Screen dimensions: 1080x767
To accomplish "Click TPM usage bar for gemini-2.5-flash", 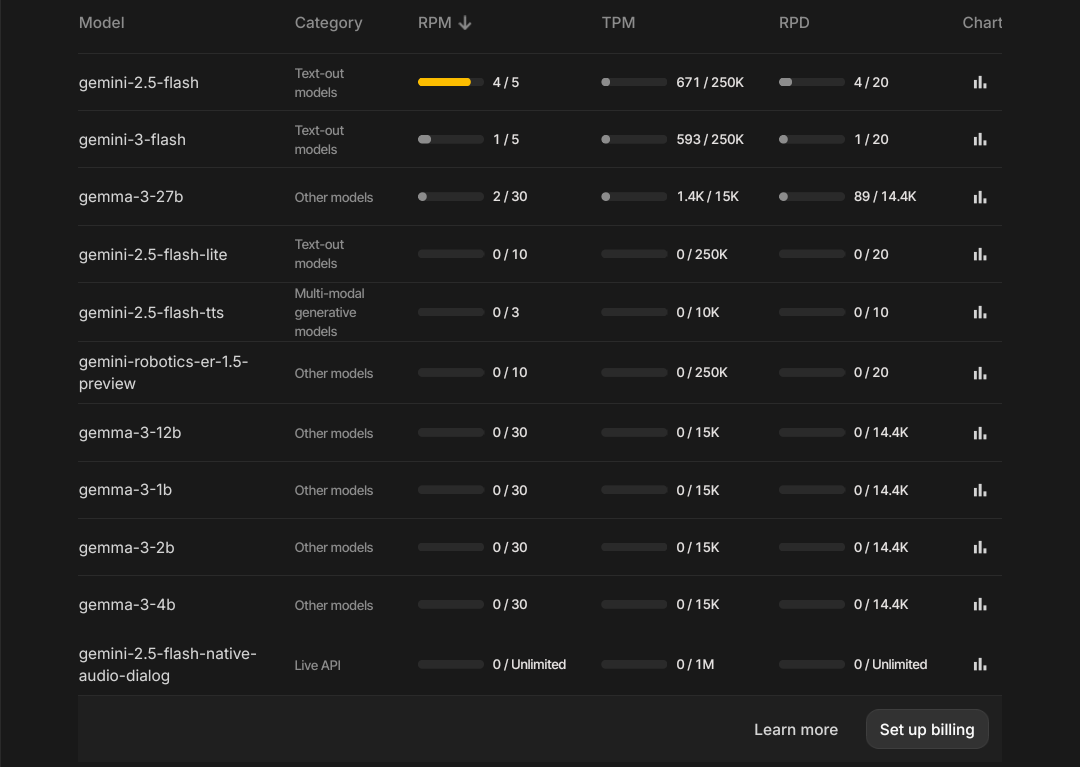I will click(x=634, y=82).
